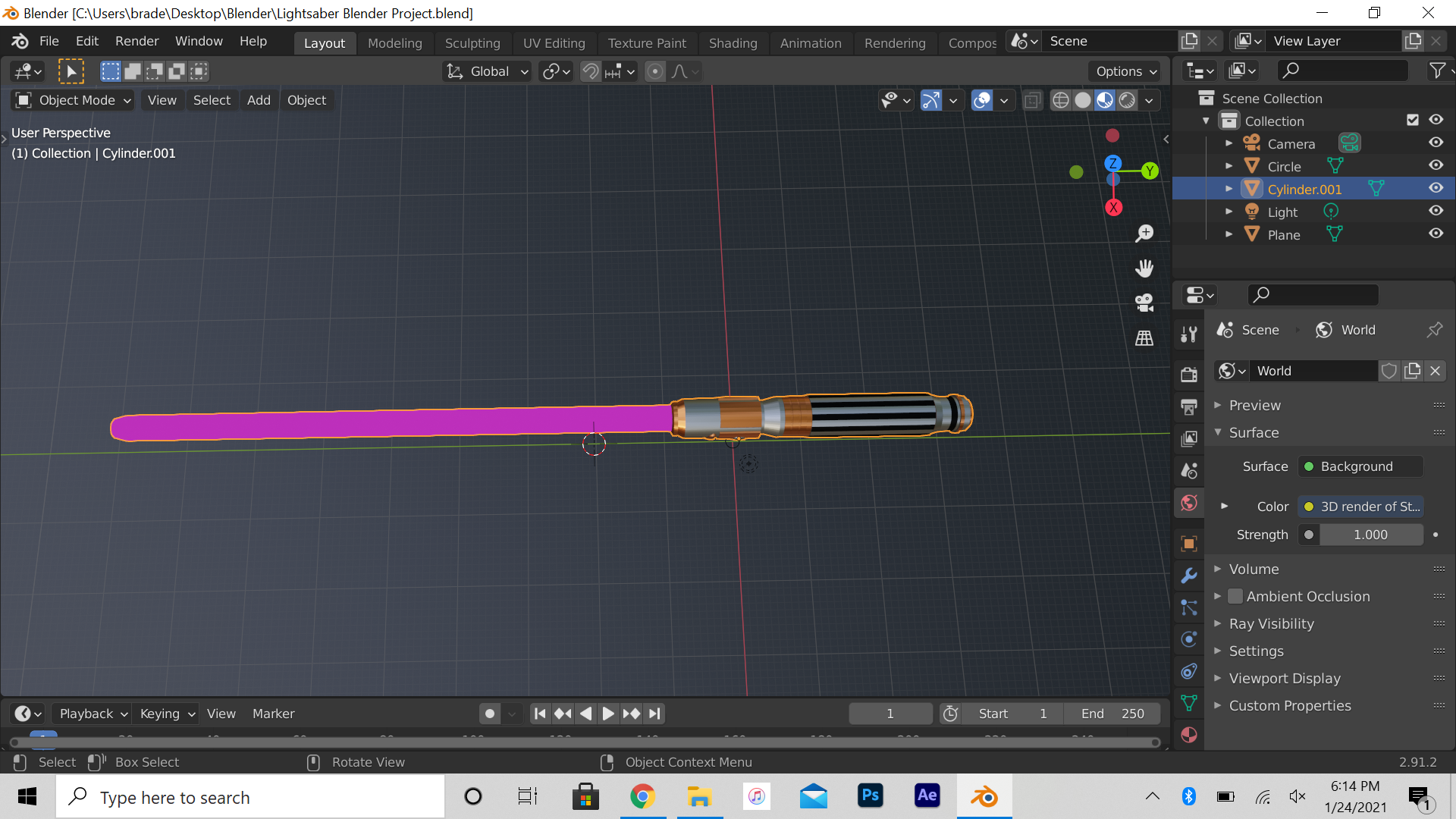Click the green Y axis gizmo
The image size is (1456, 819).
(1150, 171)
